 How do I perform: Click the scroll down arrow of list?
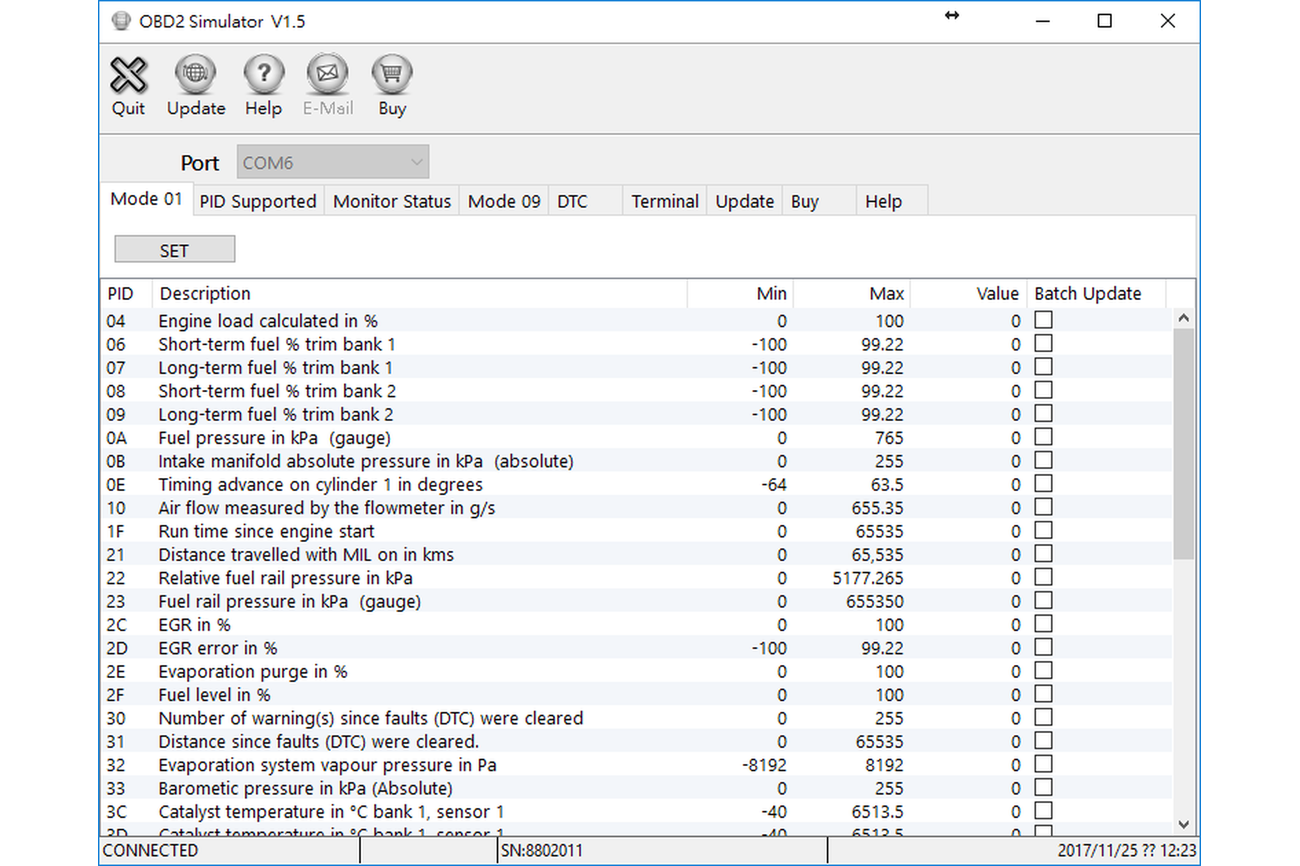(1184, 825)
